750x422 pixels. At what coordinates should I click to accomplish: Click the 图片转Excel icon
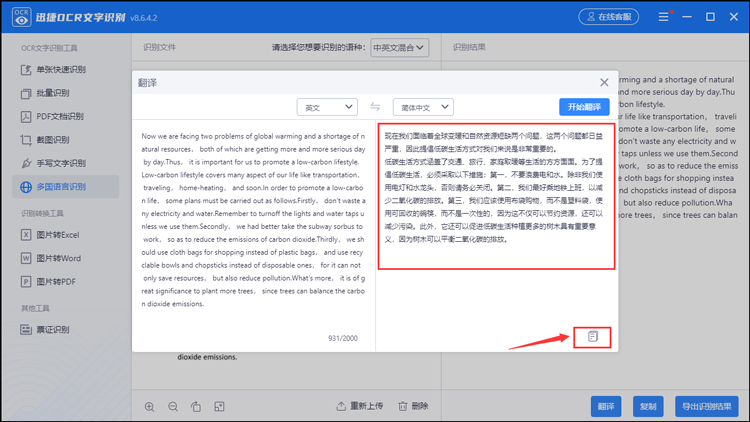pos(26,235)
